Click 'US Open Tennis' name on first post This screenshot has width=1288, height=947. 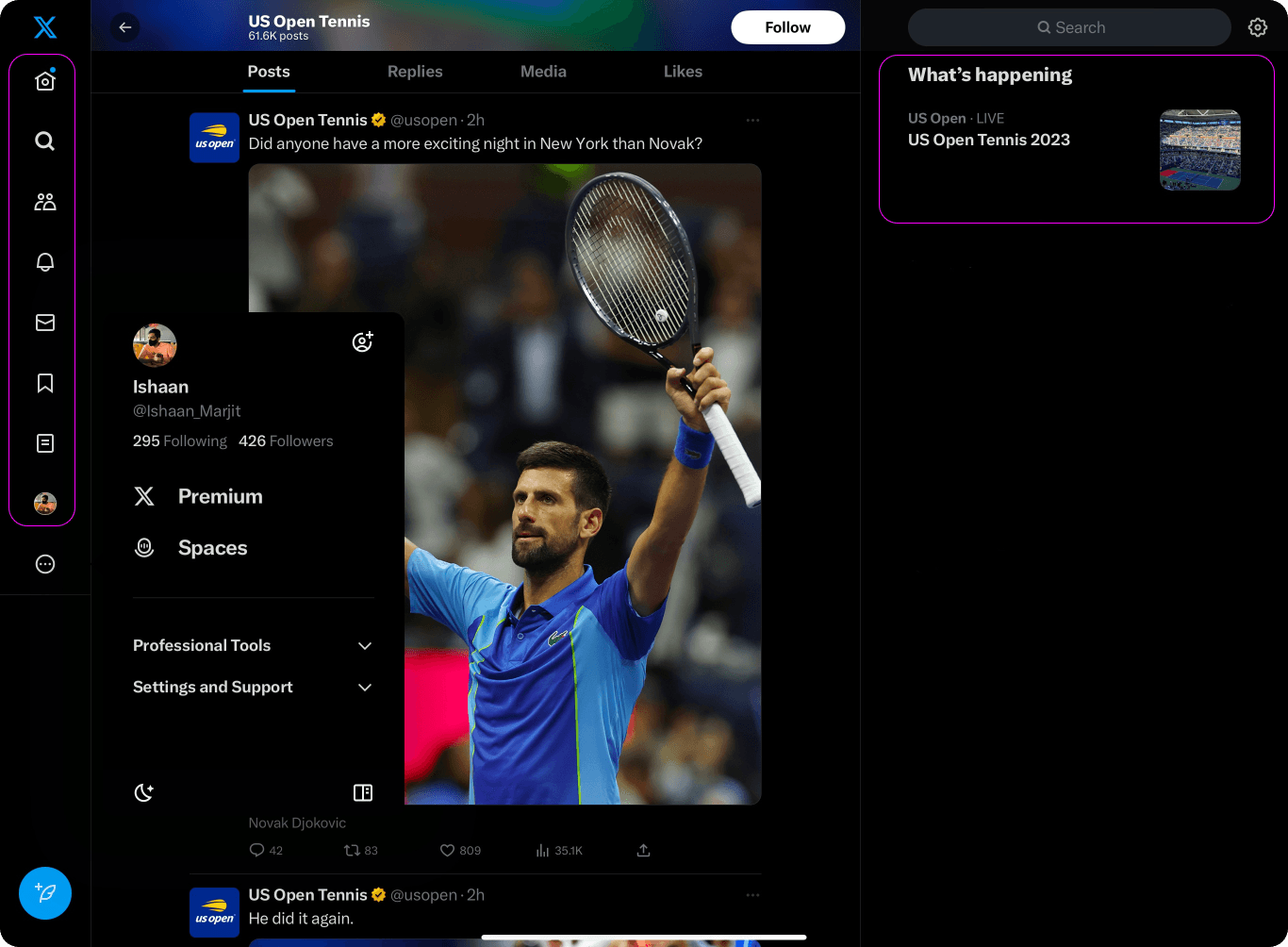307,120
